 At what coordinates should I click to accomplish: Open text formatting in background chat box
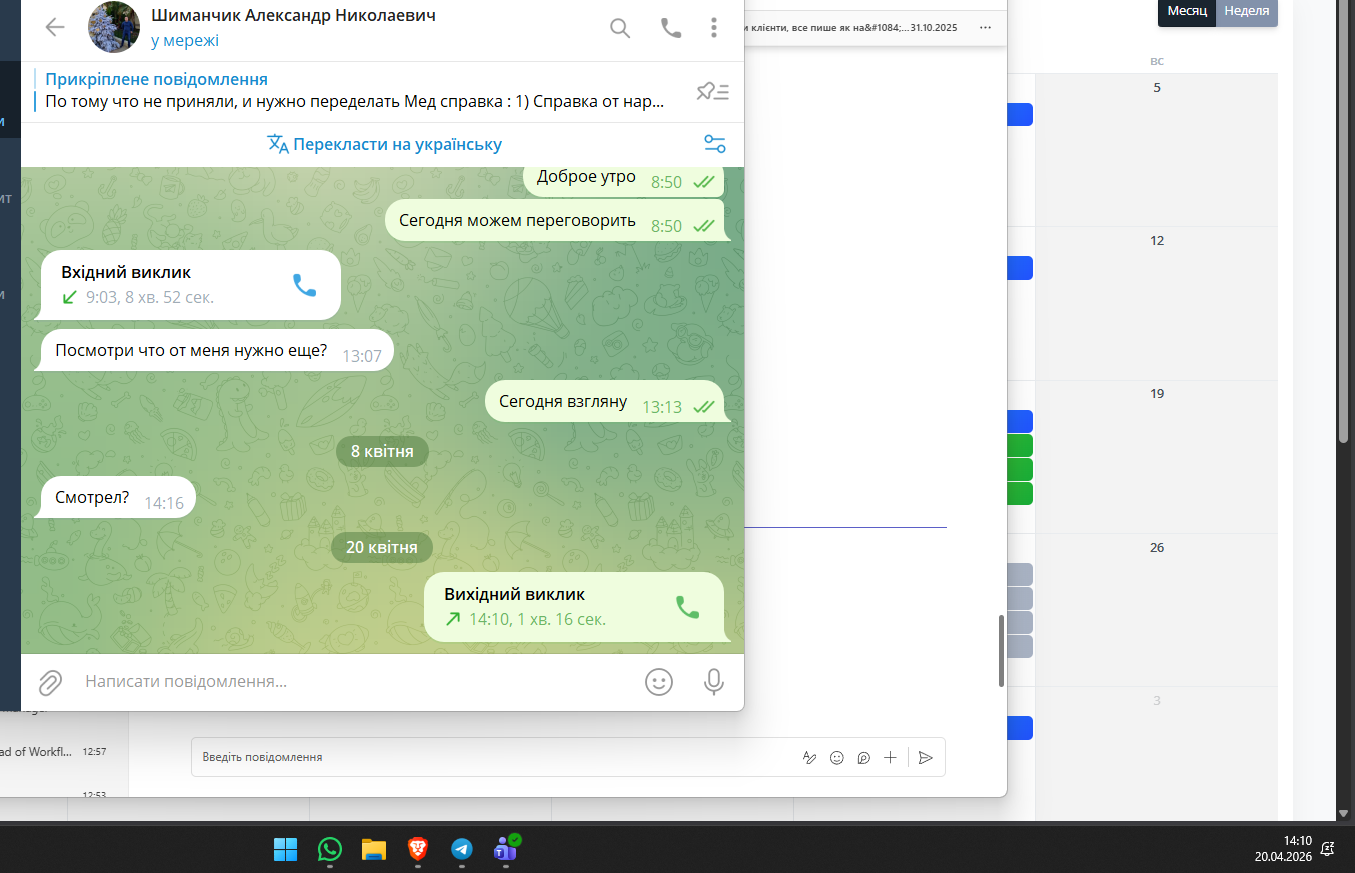pos(810,758)
